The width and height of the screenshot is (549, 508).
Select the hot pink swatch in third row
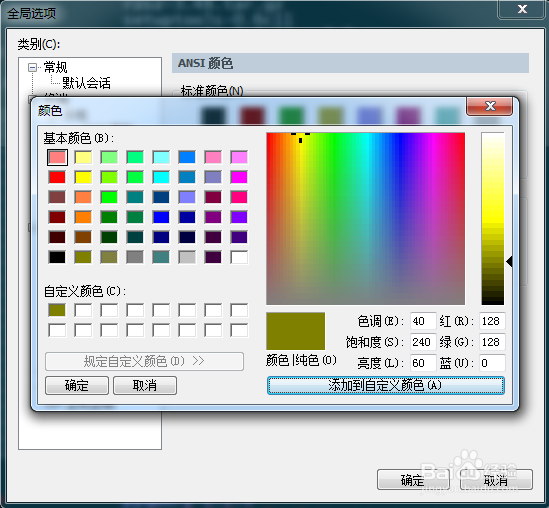point(239,197)
